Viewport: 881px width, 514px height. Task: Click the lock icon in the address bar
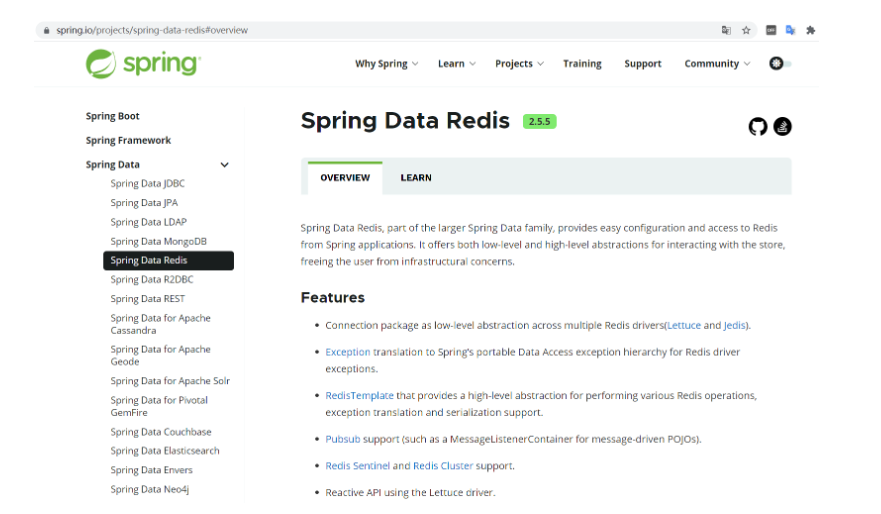coord(47,30)
